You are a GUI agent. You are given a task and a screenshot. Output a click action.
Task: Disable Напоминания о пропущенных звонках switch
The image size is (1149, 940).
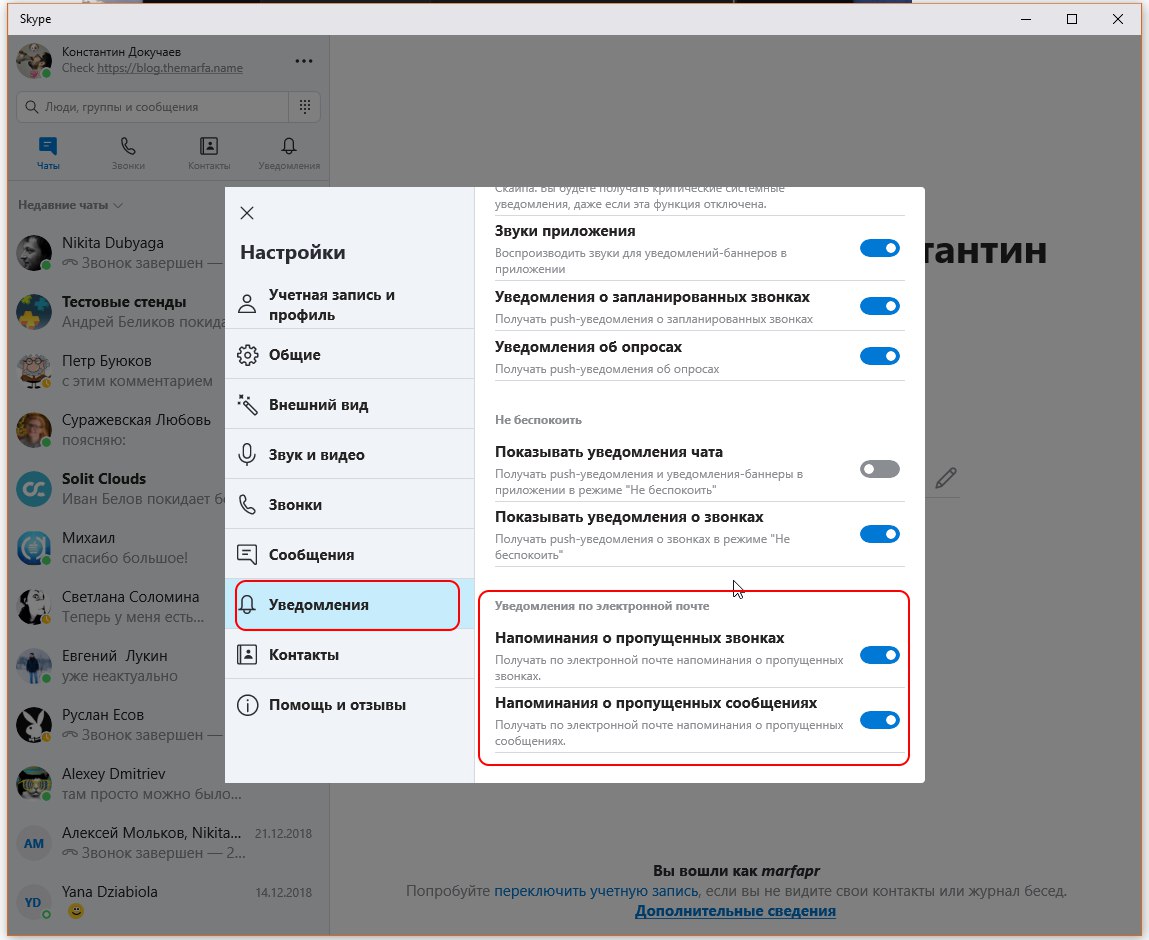tap(879, 655)
